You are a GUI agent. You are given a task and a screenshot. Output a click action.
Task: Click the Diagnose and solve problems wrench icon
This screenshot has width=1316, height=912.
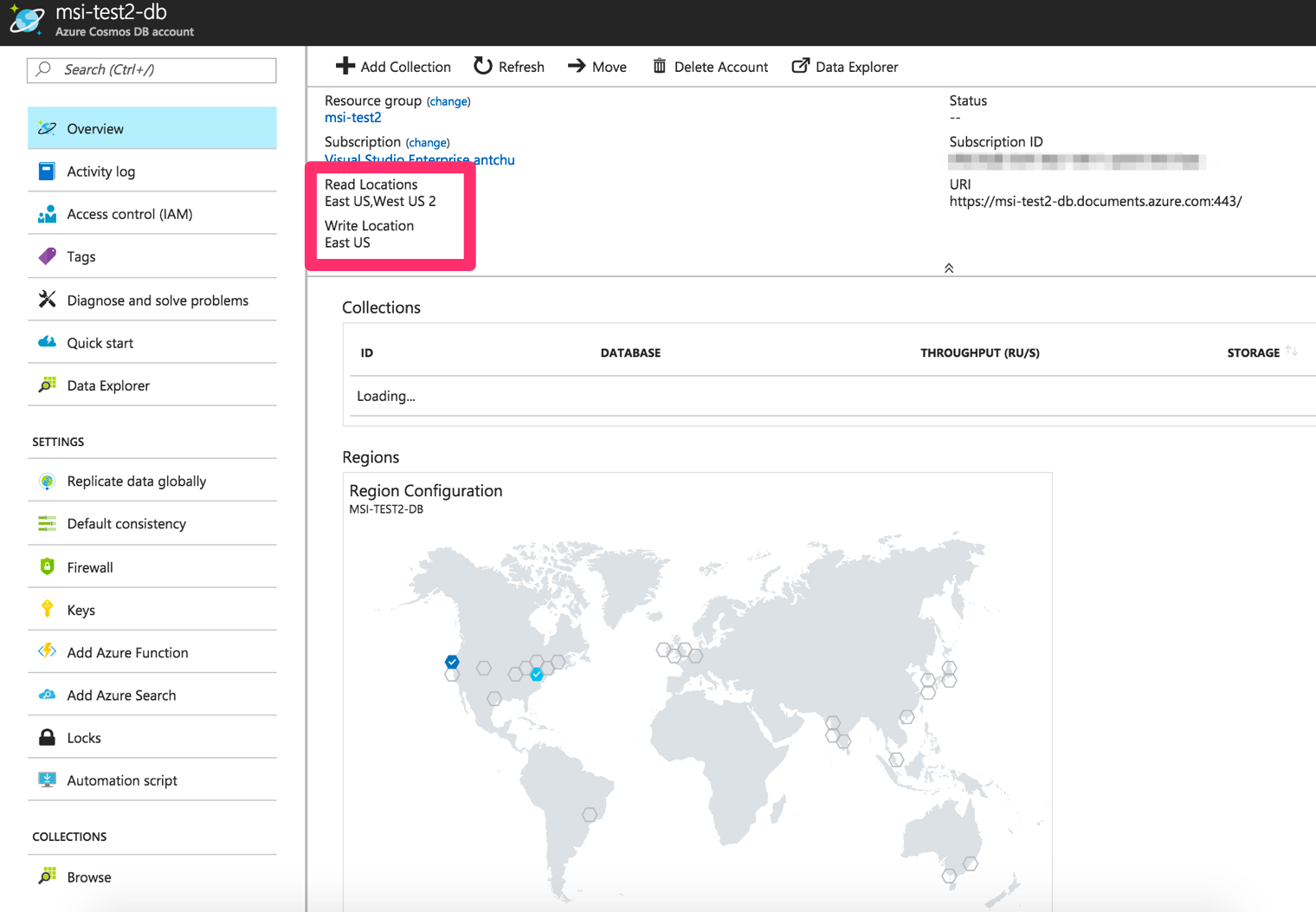click(47, 300)
